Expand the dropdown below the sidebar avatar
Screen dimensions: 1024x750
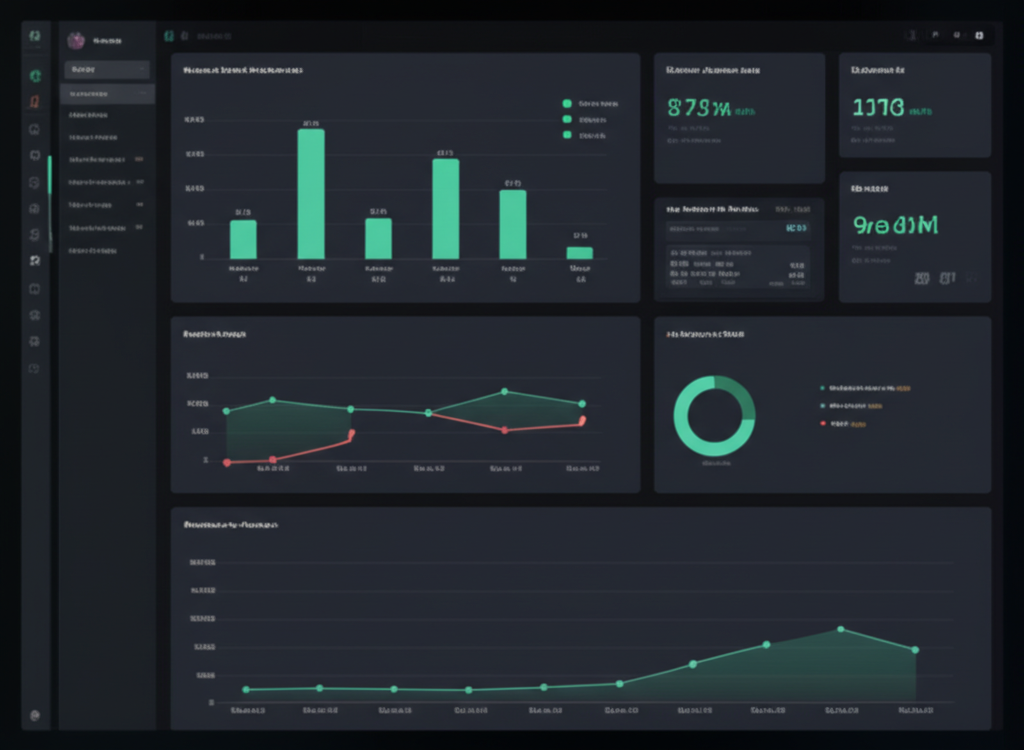[107, 68]
